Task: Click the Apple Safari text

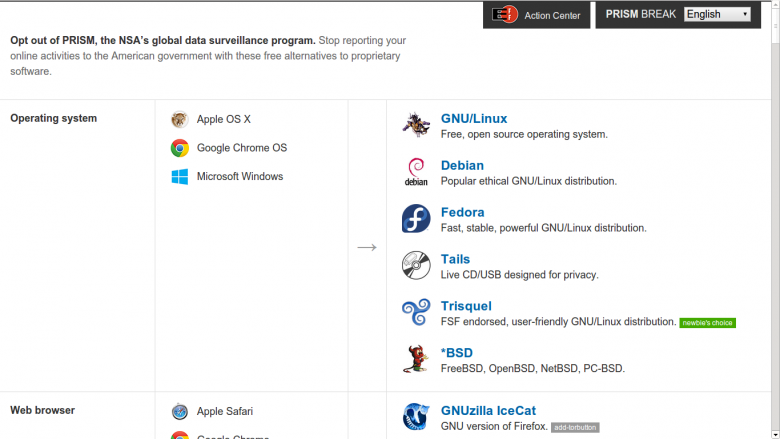Action: point(225,412)
